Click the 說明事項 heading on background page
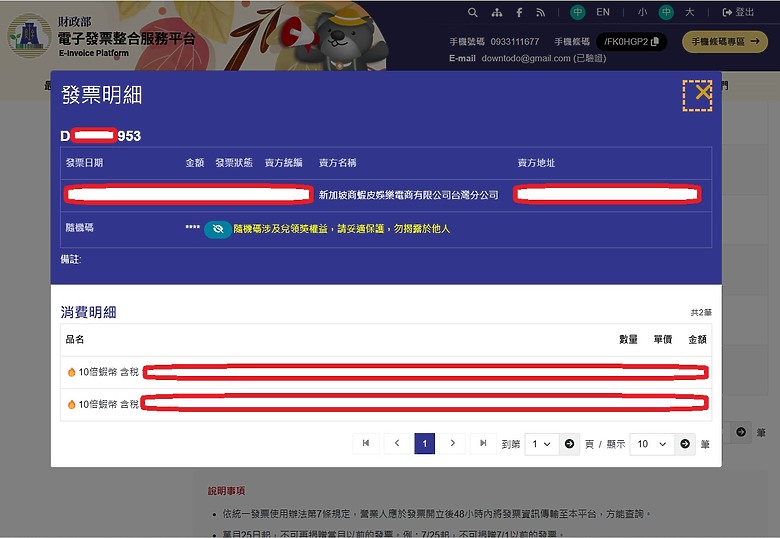Image resolution: width=780 pixels, height=538 pixels. (x=226, y=491)
